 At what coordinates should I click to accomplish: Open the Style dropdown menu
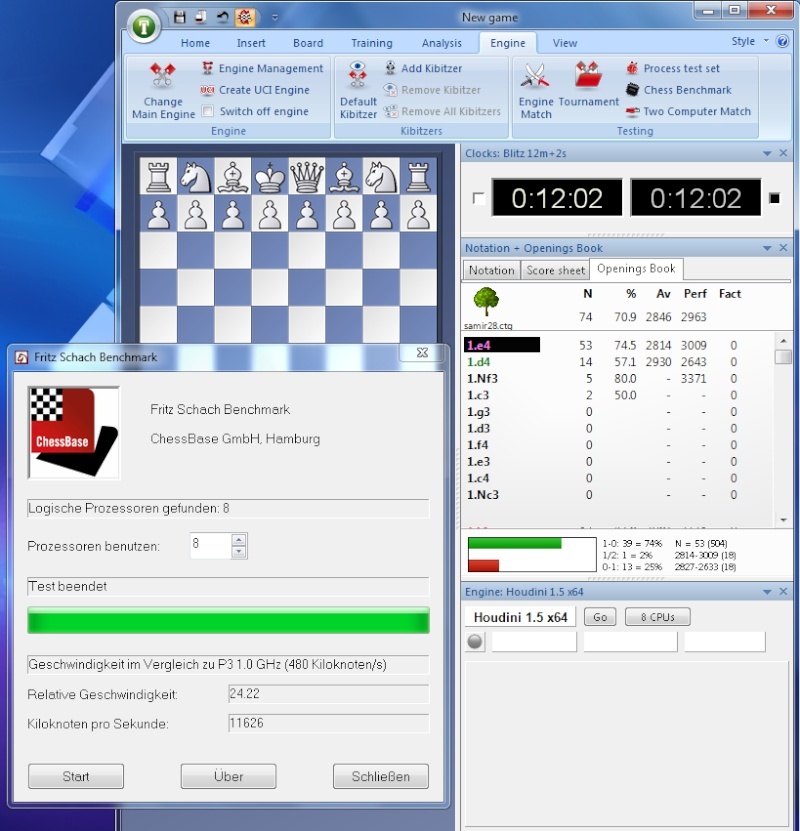[750, 41]
